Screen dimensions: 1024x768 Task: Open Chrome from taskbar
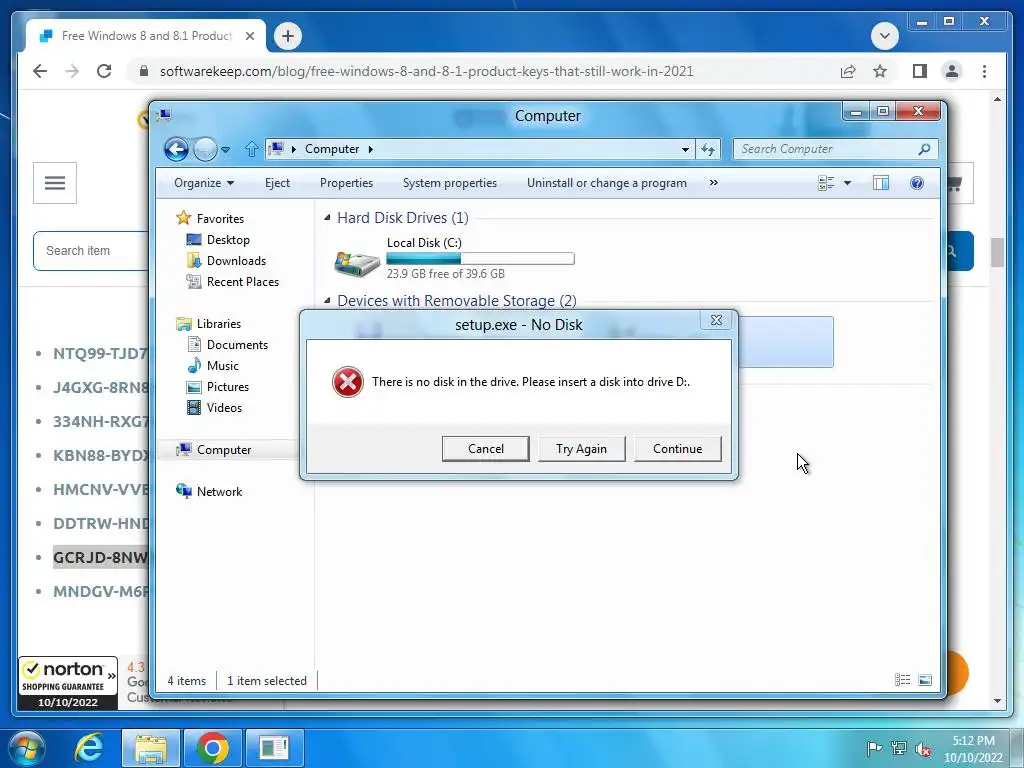tap(212, 748)
